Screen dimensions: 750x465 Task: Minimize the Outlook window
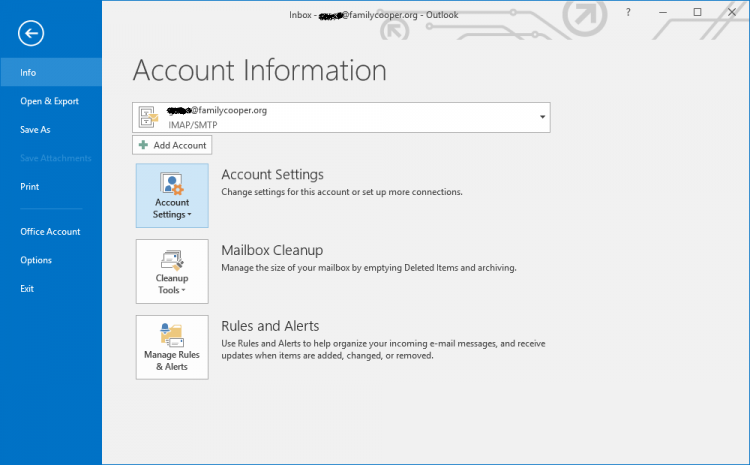(663, 12)
